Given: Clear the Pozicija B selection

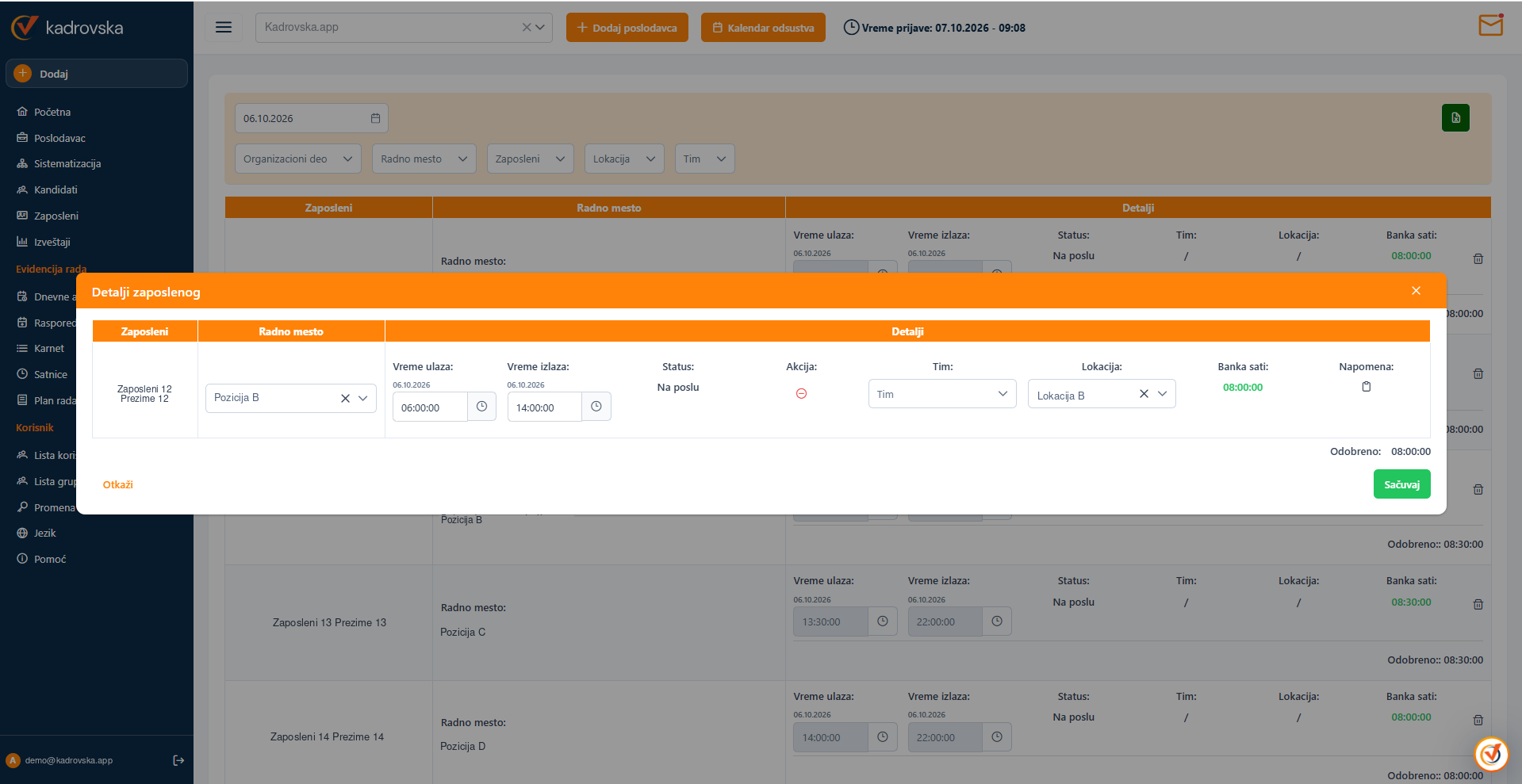Looking at the screenshot, I should point(345,398).
